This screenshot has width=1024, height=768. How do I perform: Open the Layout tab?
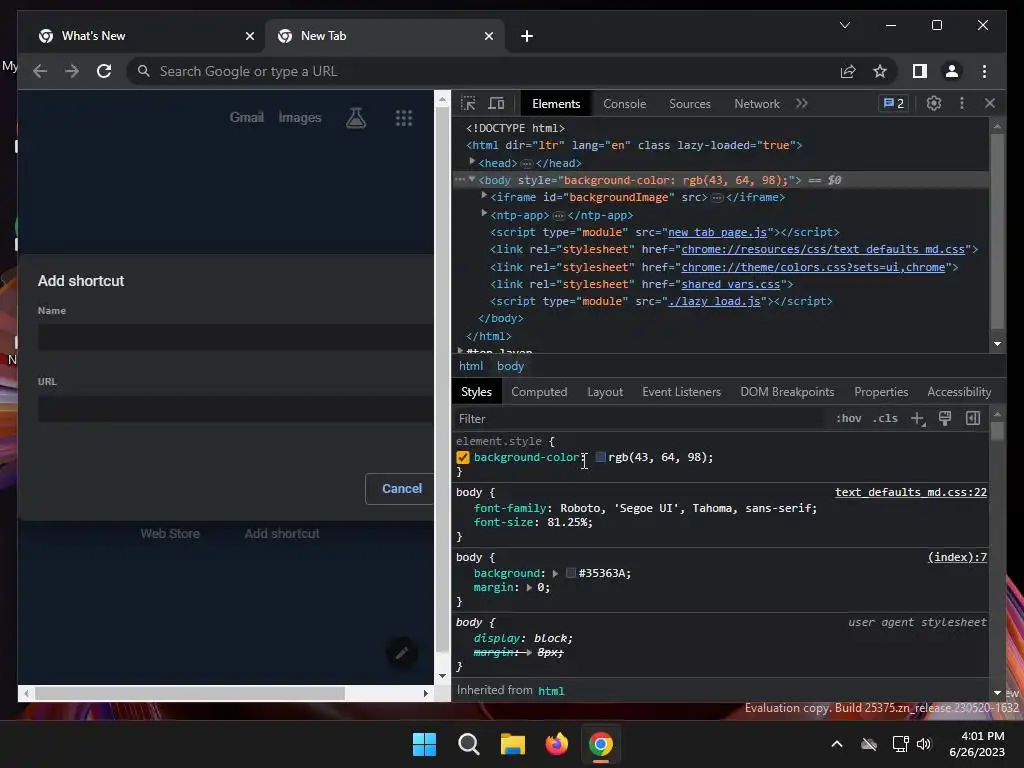click(605, 392)
